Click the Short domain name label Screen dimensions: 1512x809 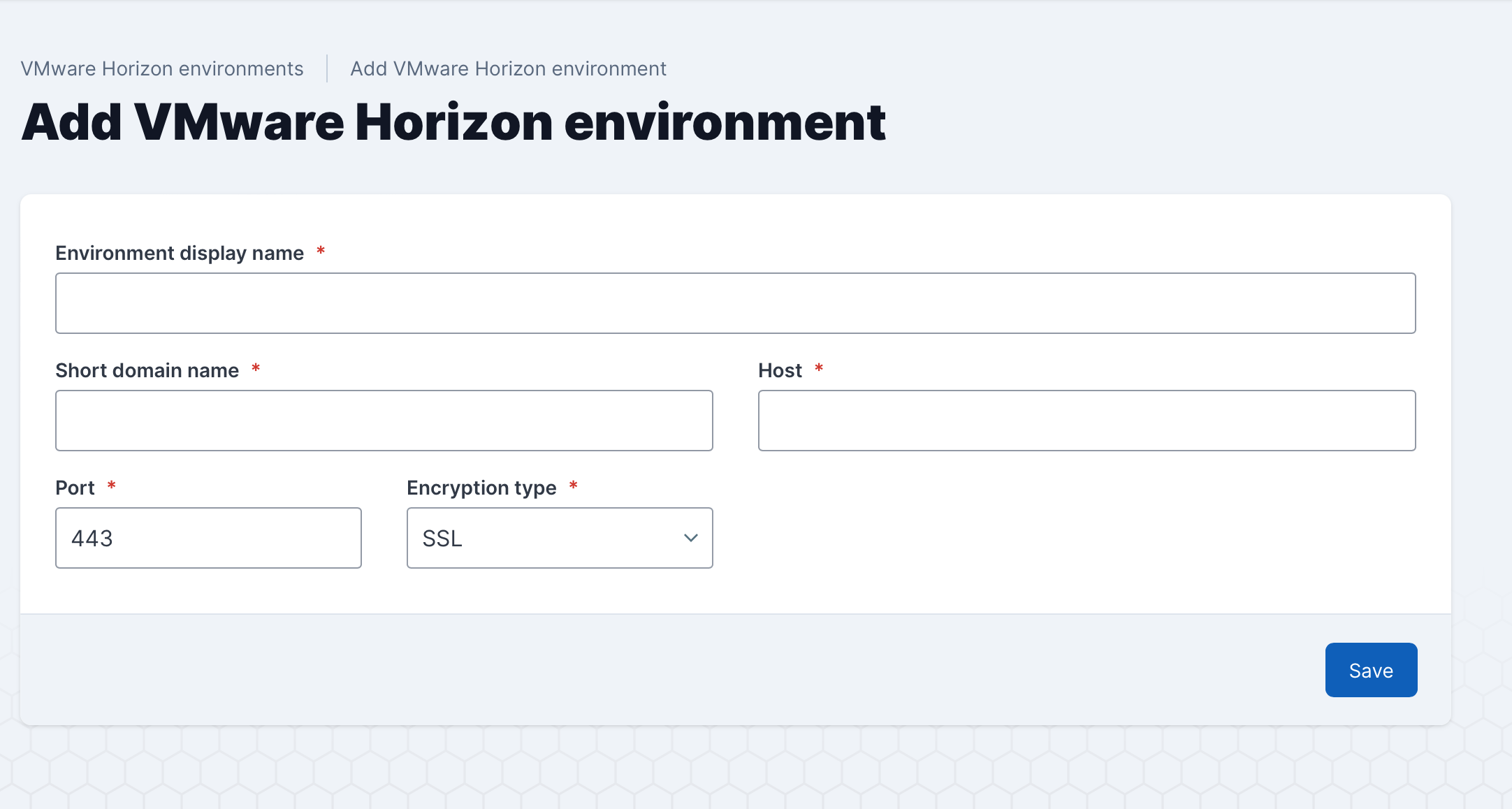point(147,370)
